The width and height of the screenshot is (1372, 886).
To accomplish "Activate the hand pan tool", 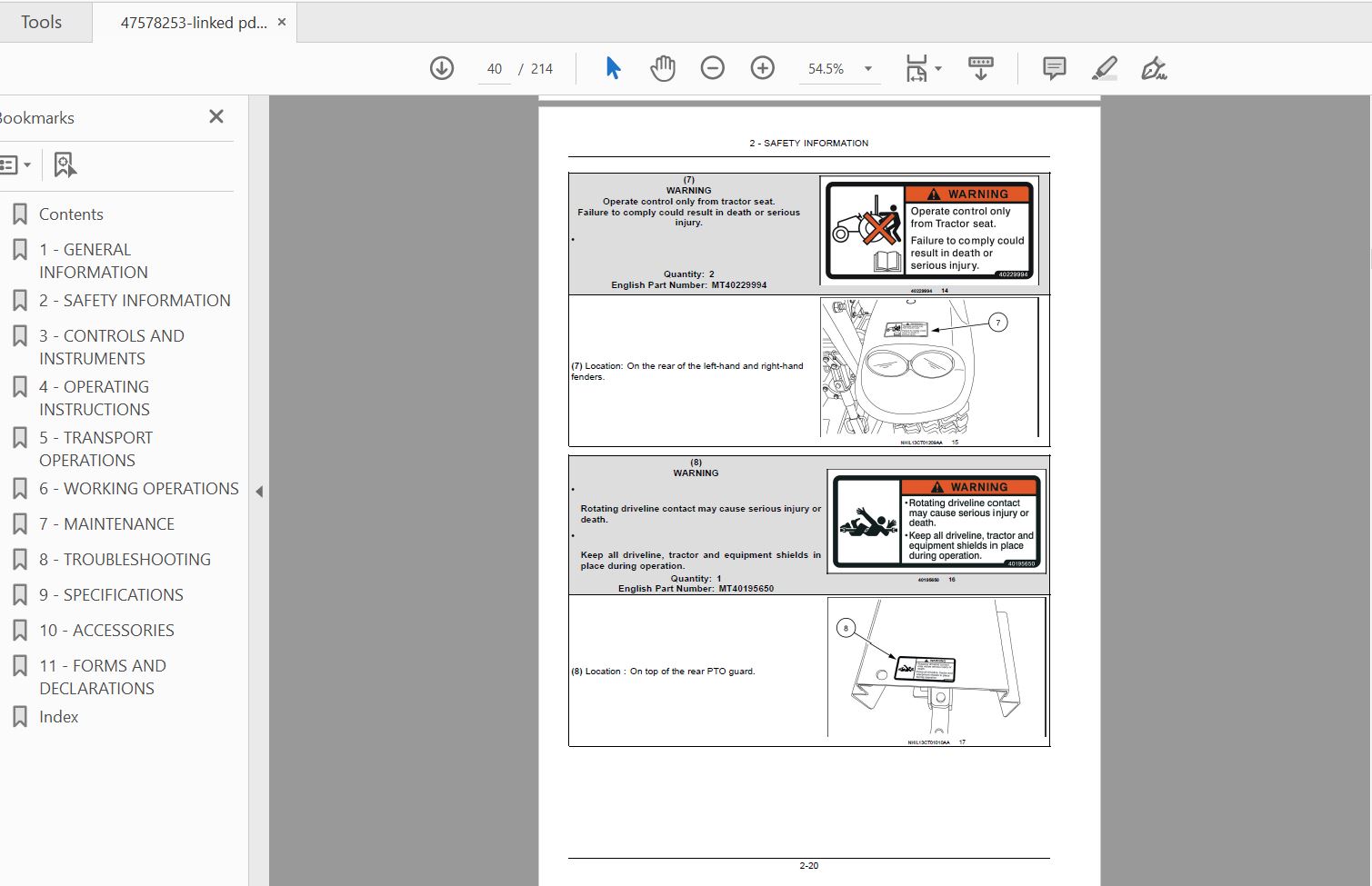I will [663, 68].
